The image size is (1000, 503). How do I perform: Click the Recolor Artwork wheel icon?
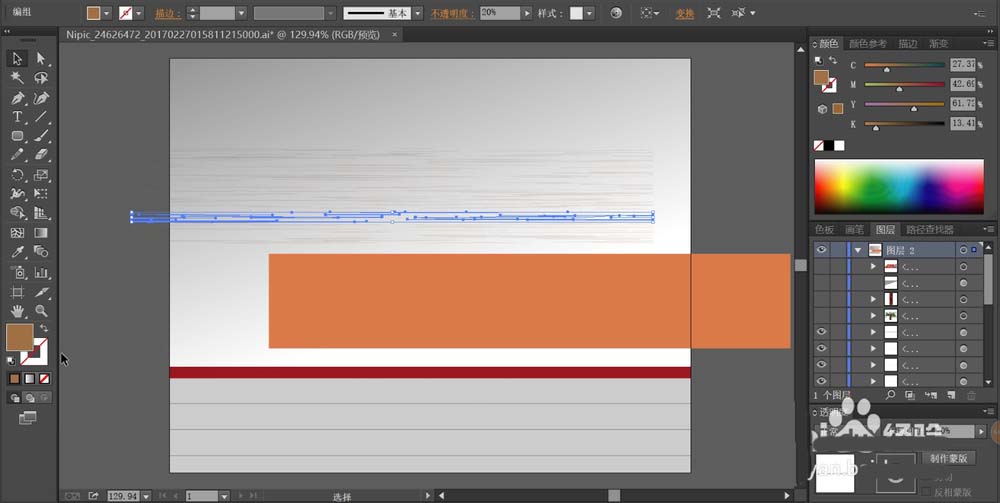pyautogui.click(x=615, y=13)
